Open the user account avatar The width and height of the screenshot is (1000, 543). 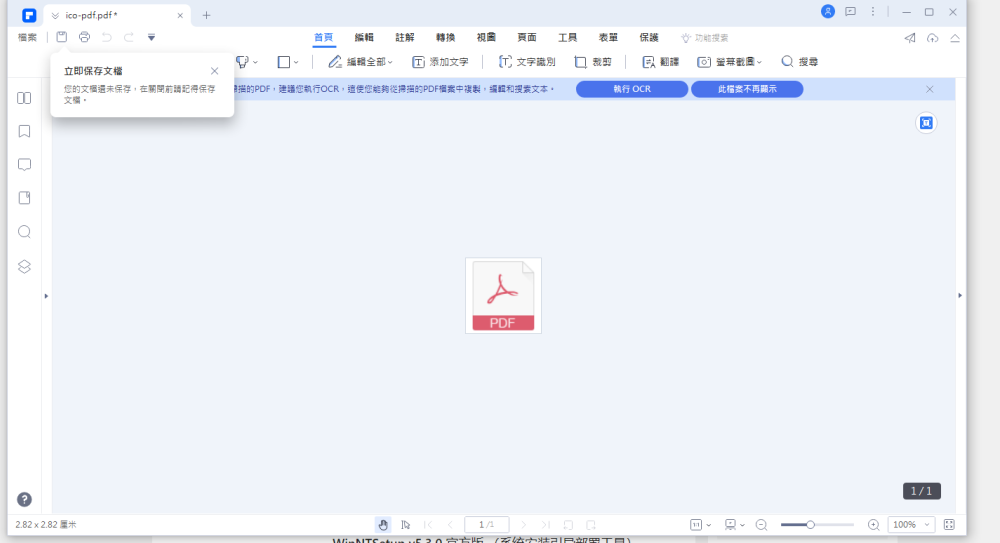tap(828, 11)
